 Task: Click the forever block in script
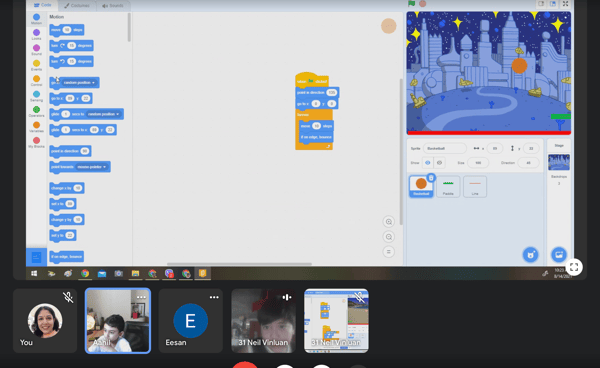pos(303,115)
